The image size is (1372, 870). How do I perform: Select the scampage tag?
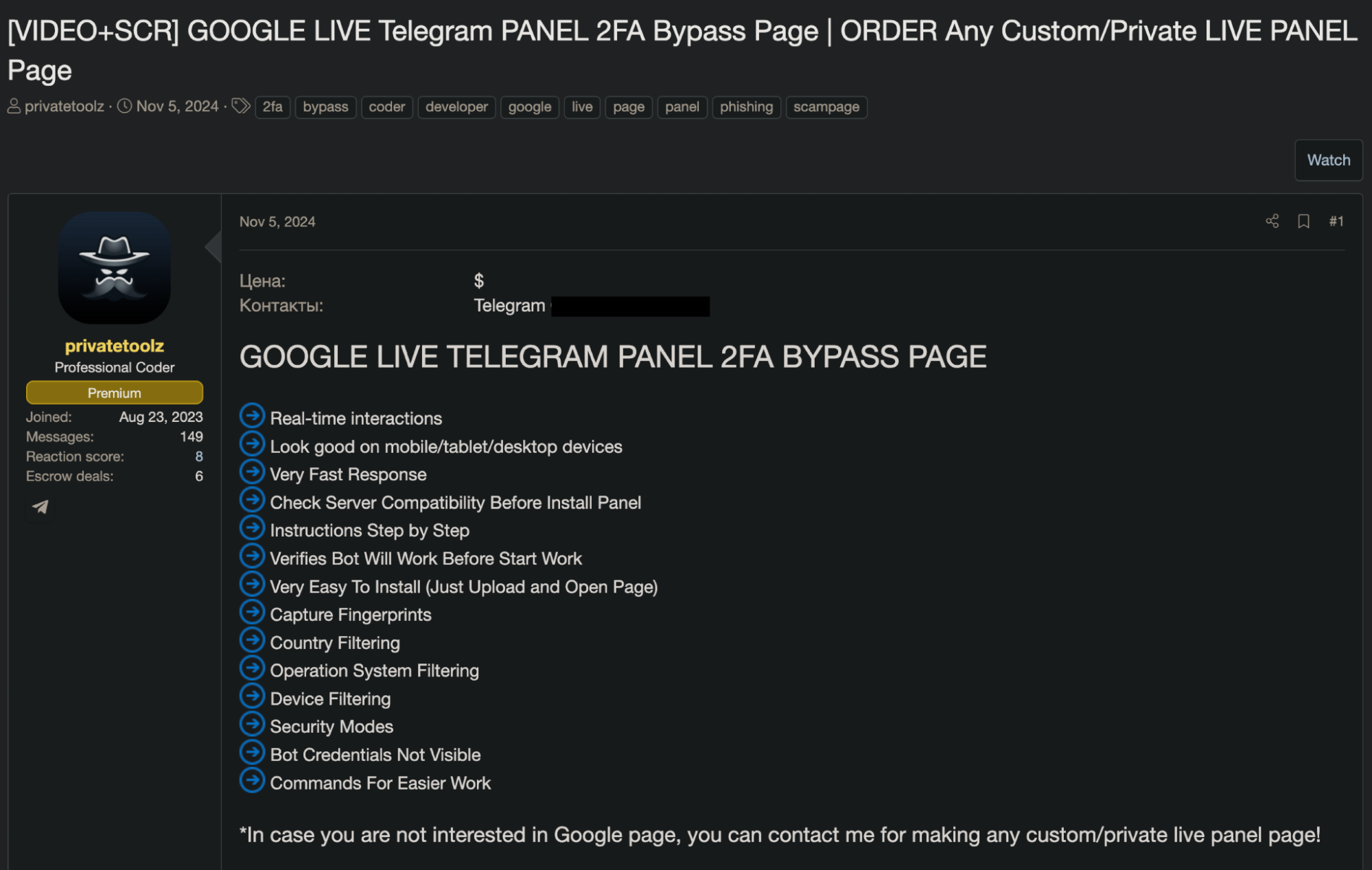click(826, 107)
